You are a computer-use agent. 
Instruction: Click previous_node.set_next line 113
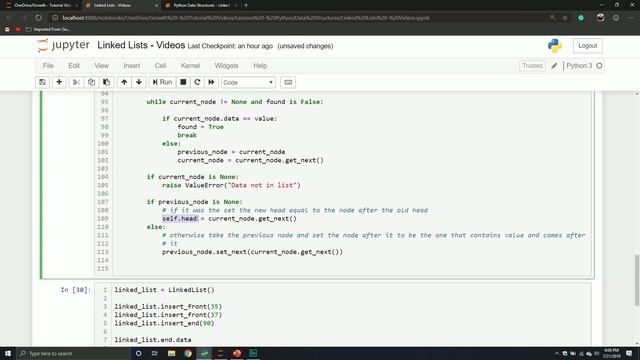[252, 252]
